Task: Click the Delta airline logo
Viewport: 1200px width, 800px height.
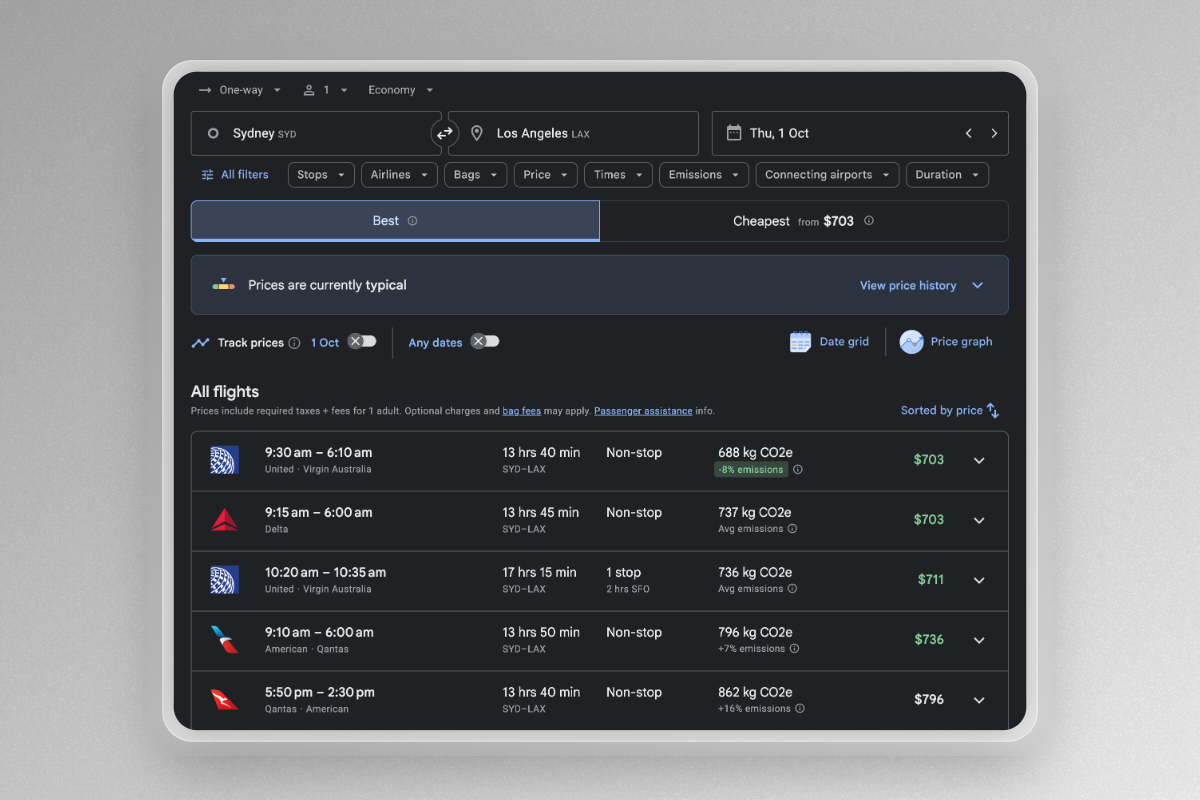Action: click(224, 520)
